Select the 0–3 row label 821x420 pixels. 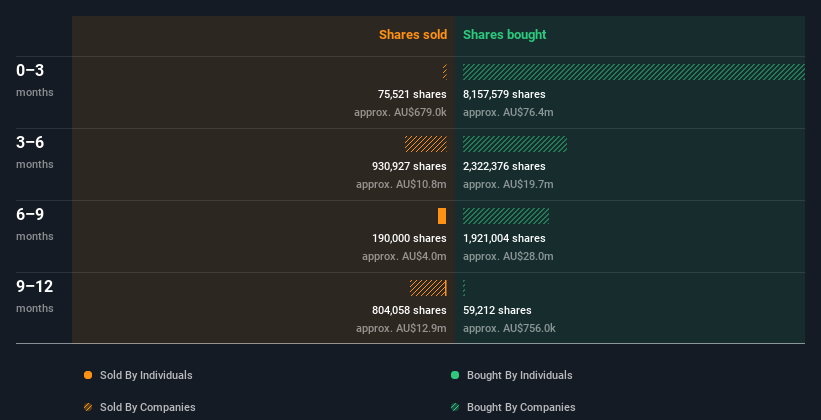(x=30, y=70)
